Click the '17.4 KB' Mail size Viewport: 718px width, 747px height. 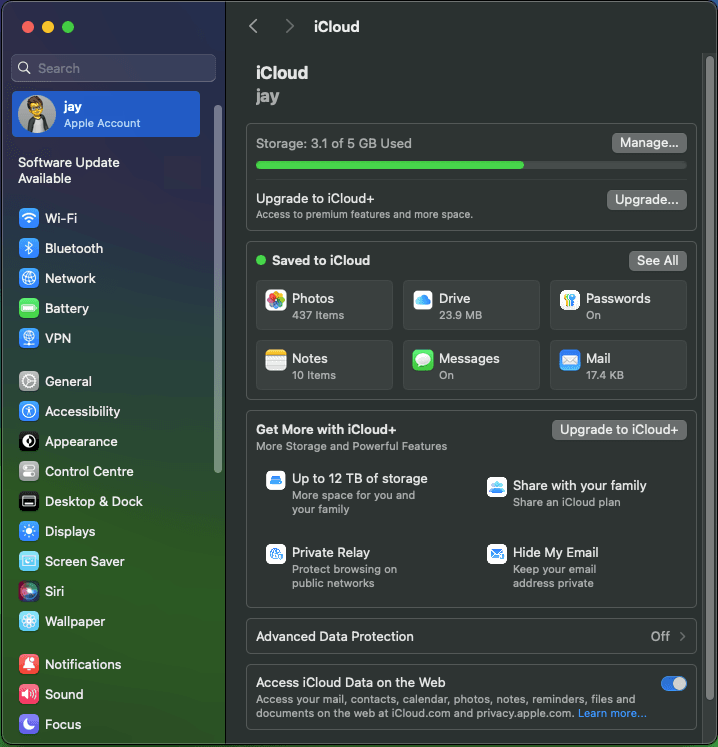coord(605,375)
